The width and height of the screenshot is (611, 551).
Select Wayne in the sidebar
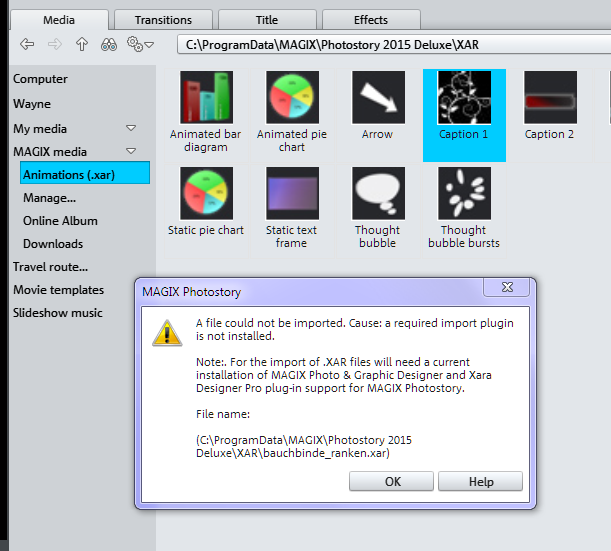point(32,104)
